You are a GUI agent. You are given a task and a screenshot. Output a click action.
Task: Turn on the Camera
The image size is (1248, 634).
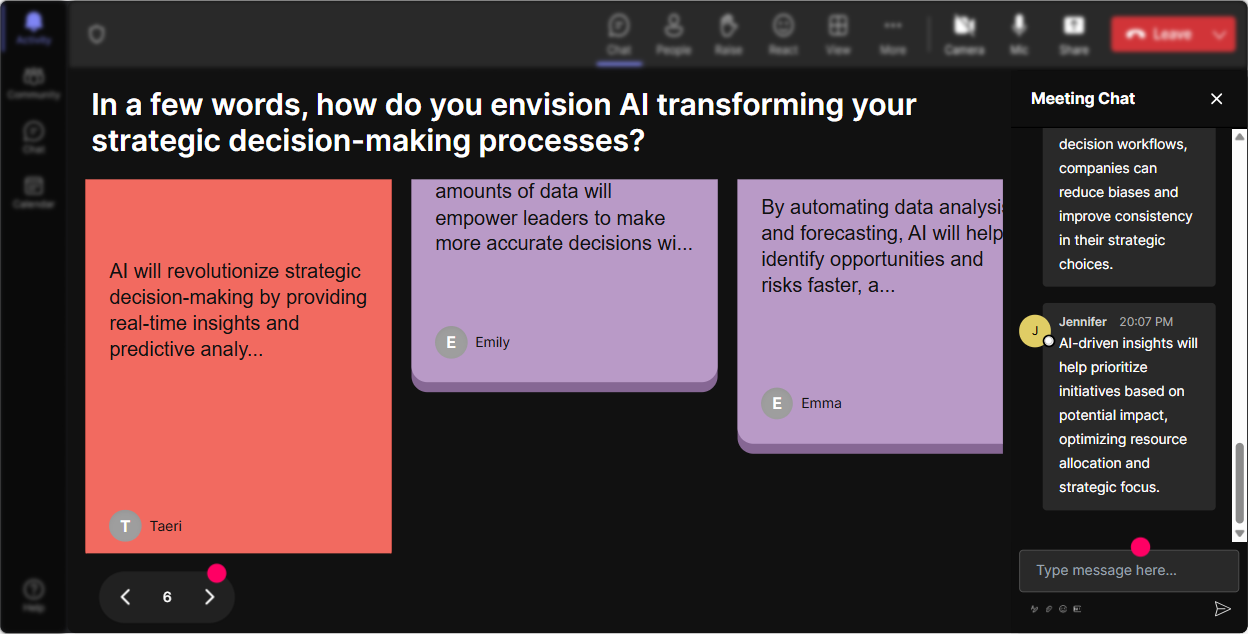tap(964, 34)
